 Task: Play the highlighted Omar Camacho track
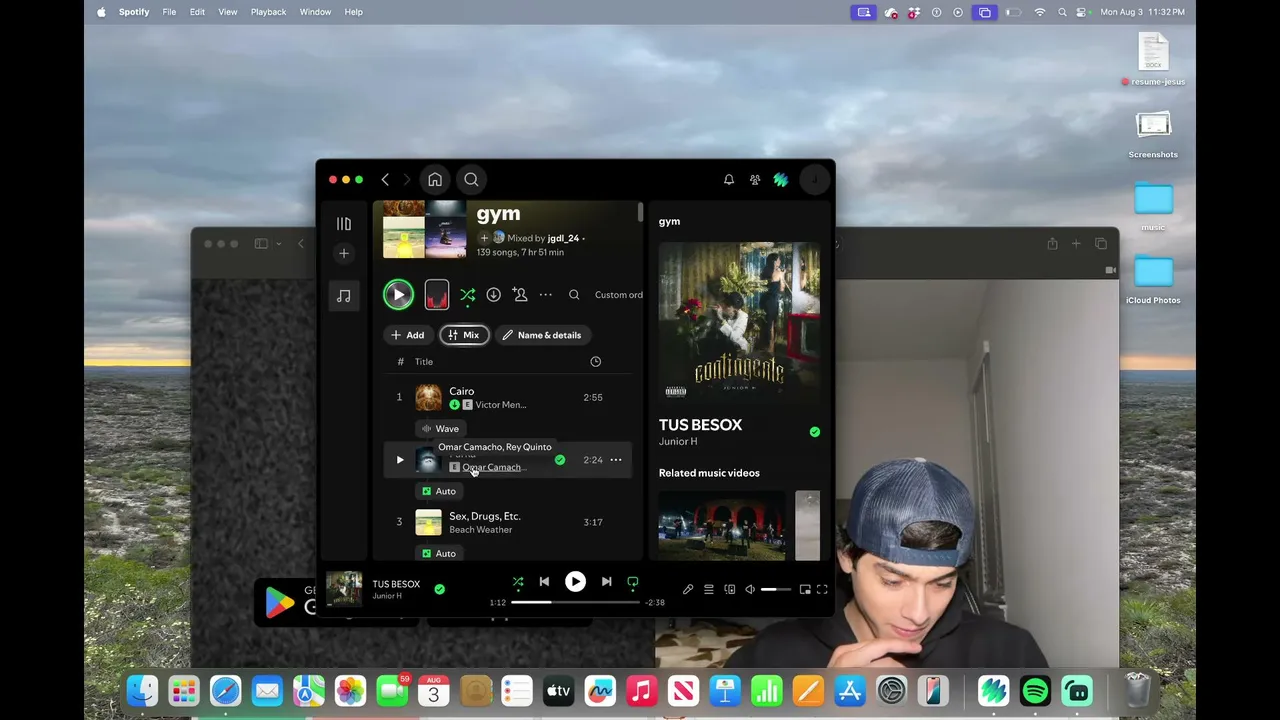point(400,460)
